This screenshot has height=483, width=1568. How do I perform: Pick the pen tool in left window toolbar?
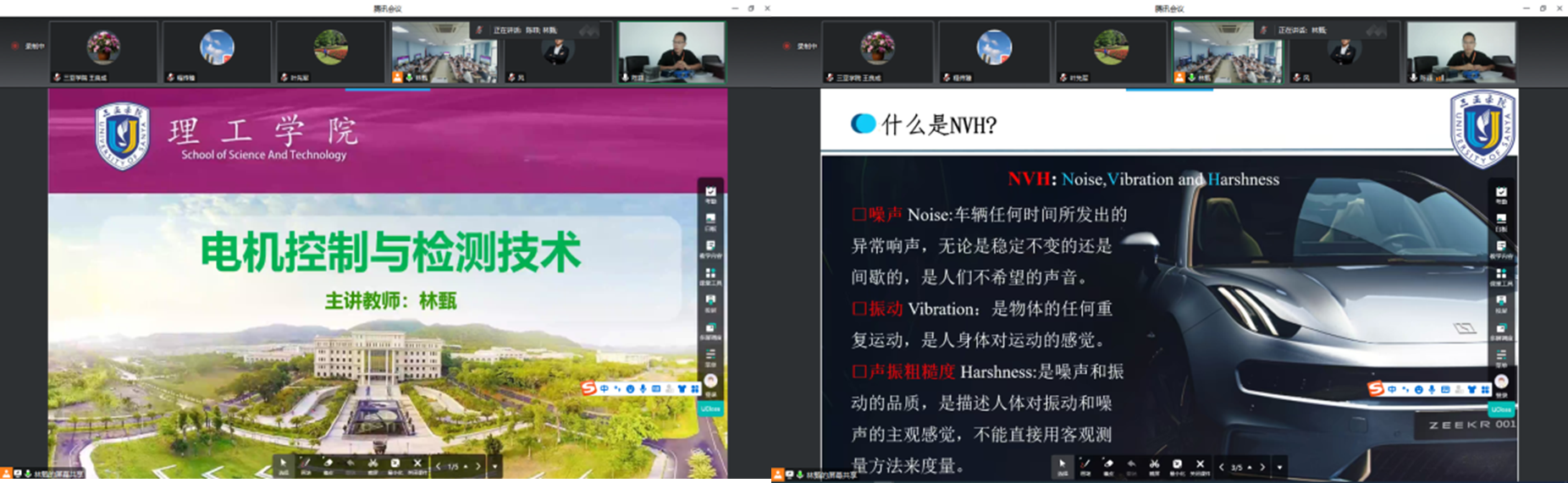[x=306, y=465]
